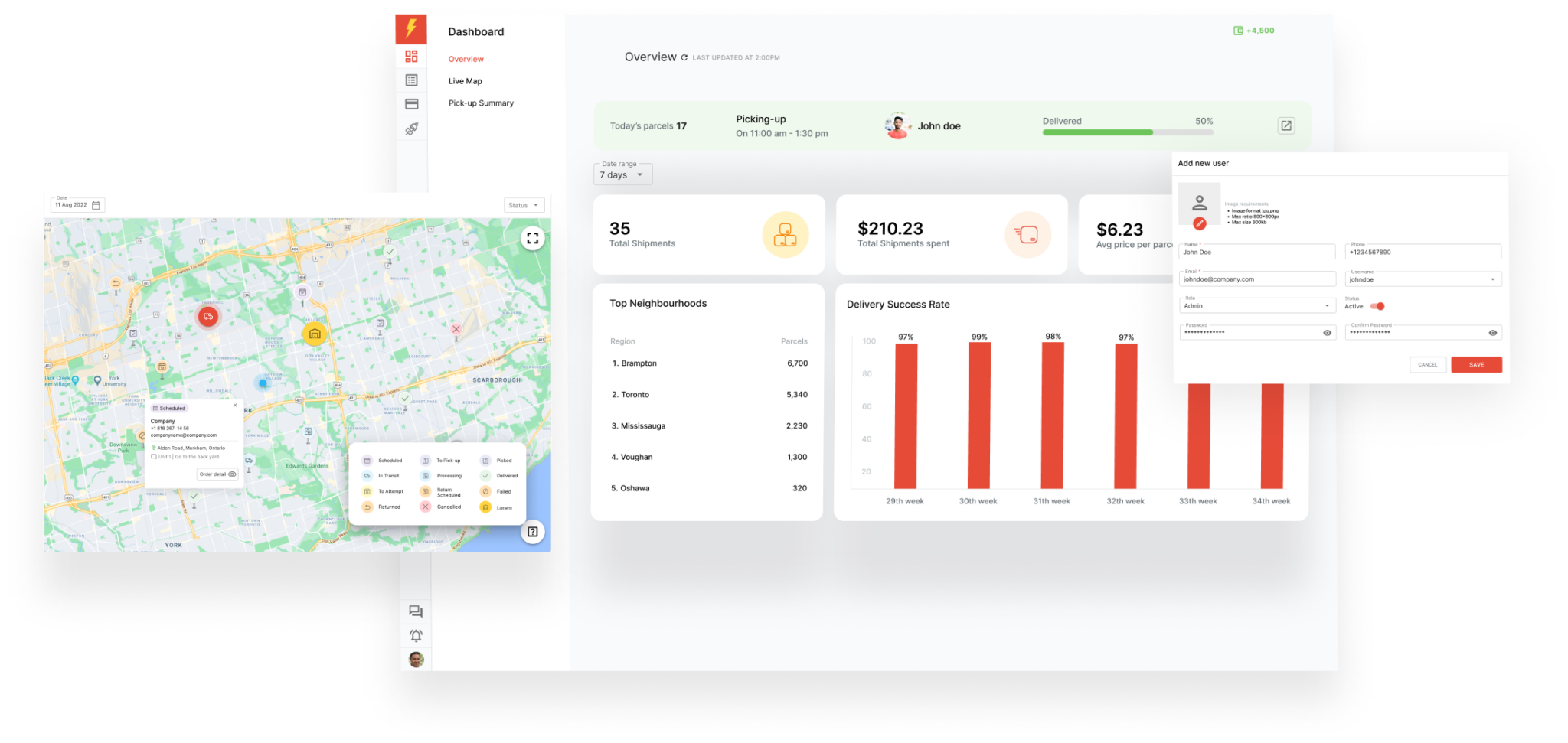The image size is (1568, 743).
Task: Show the Password field text
Action: pos(1328,333)
